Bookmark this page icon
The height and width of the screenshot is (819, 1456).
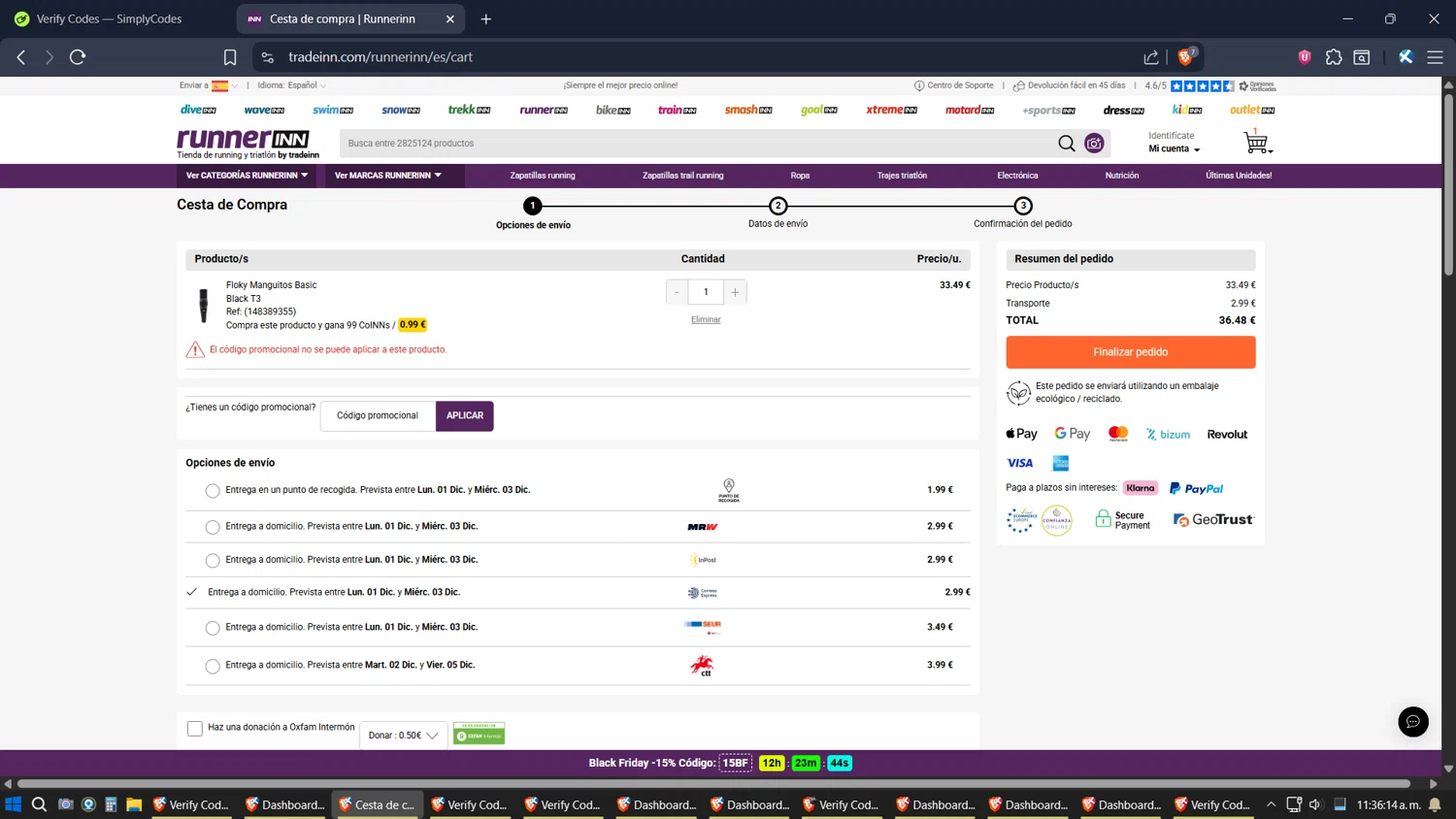tap(230, 57)
